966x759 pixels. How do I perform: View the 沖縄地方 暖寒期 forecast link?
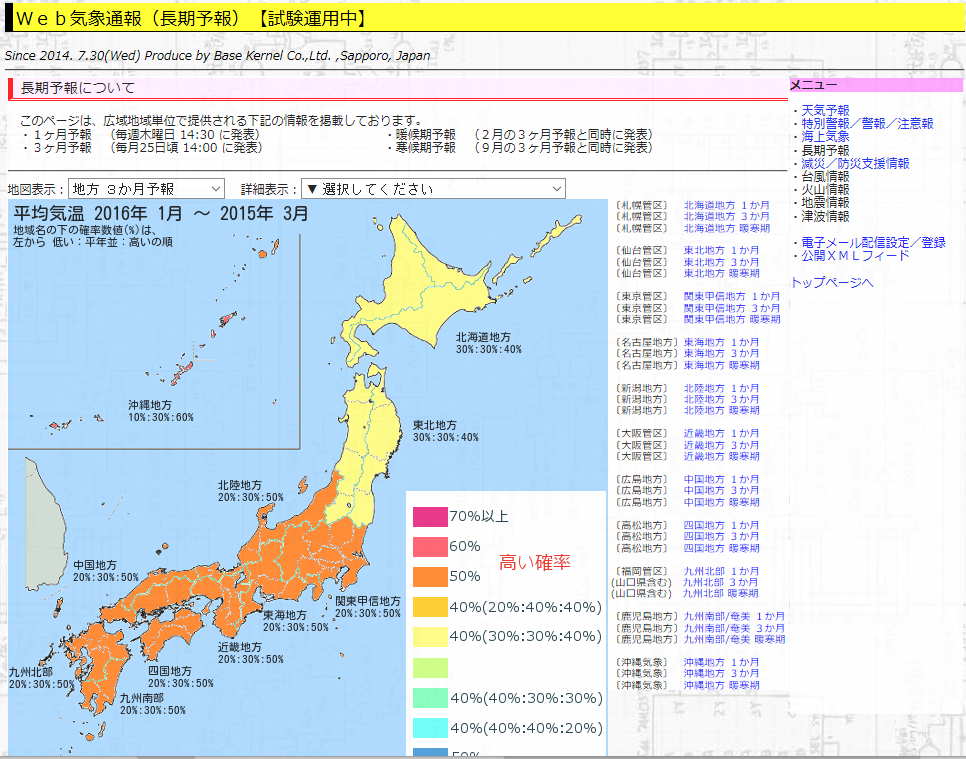pyautogui.click(x=721, y=686)
